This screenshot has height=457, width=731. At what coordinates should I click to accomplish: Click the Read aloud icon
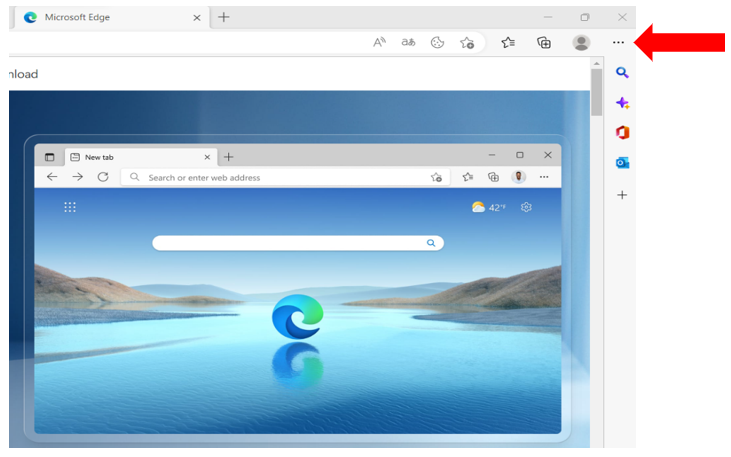pyautogui.click(x=379, y=42)
